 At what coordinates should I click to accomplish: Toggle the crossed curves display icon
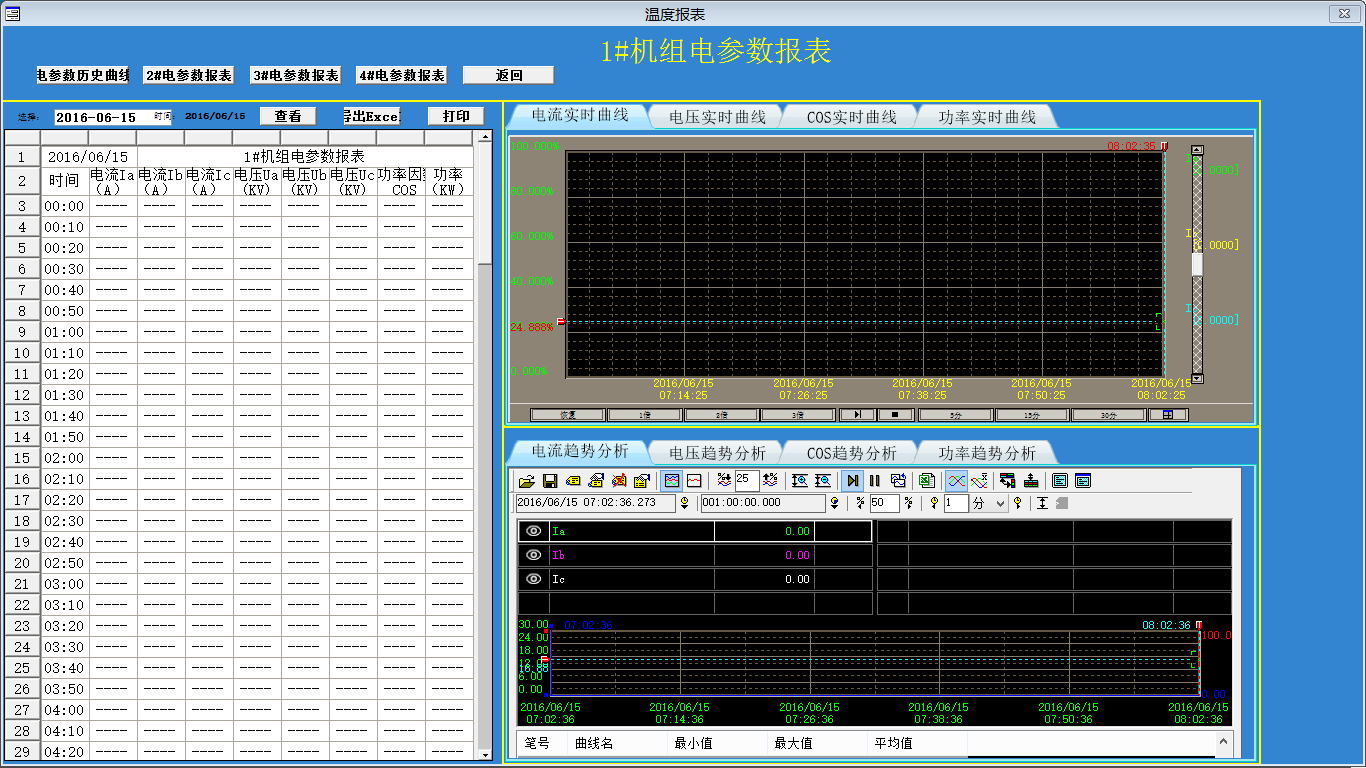tap(957, 481)
